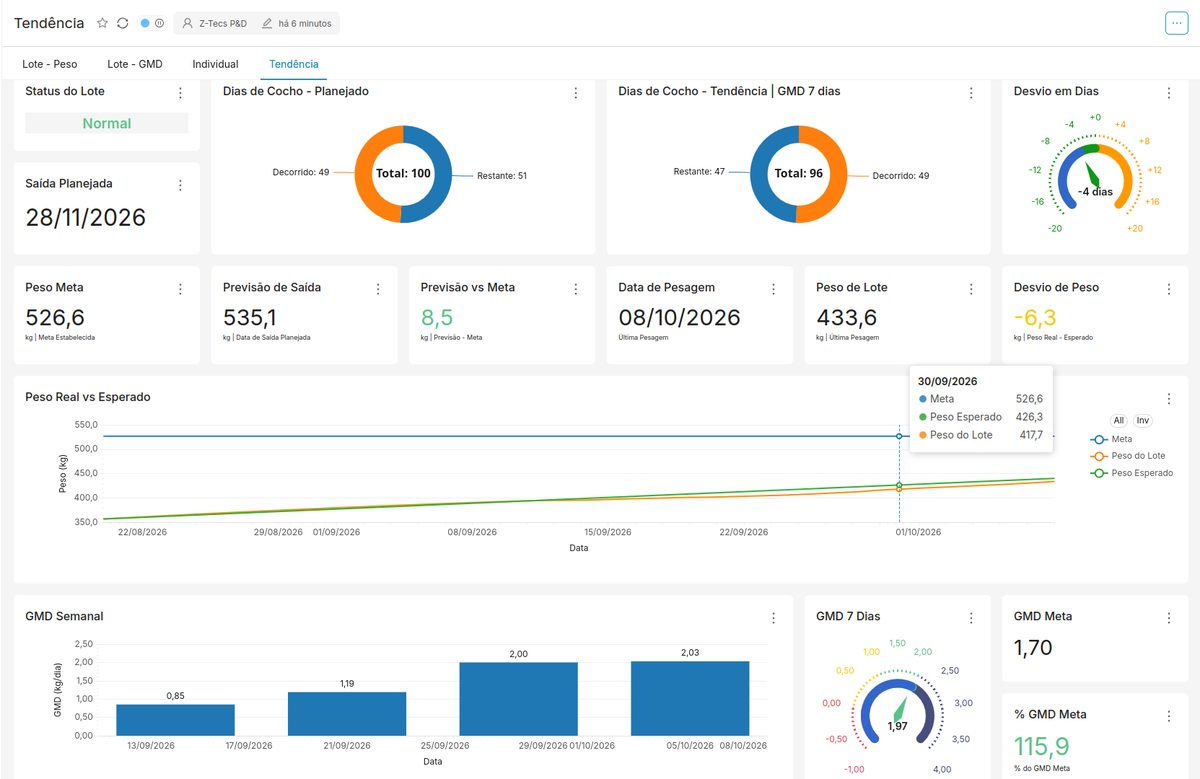Viewport: 1200px width, 779px height.
Task: Click the GMD Semanal bar labeled 0,85
Action: click(x=175, y=720)
